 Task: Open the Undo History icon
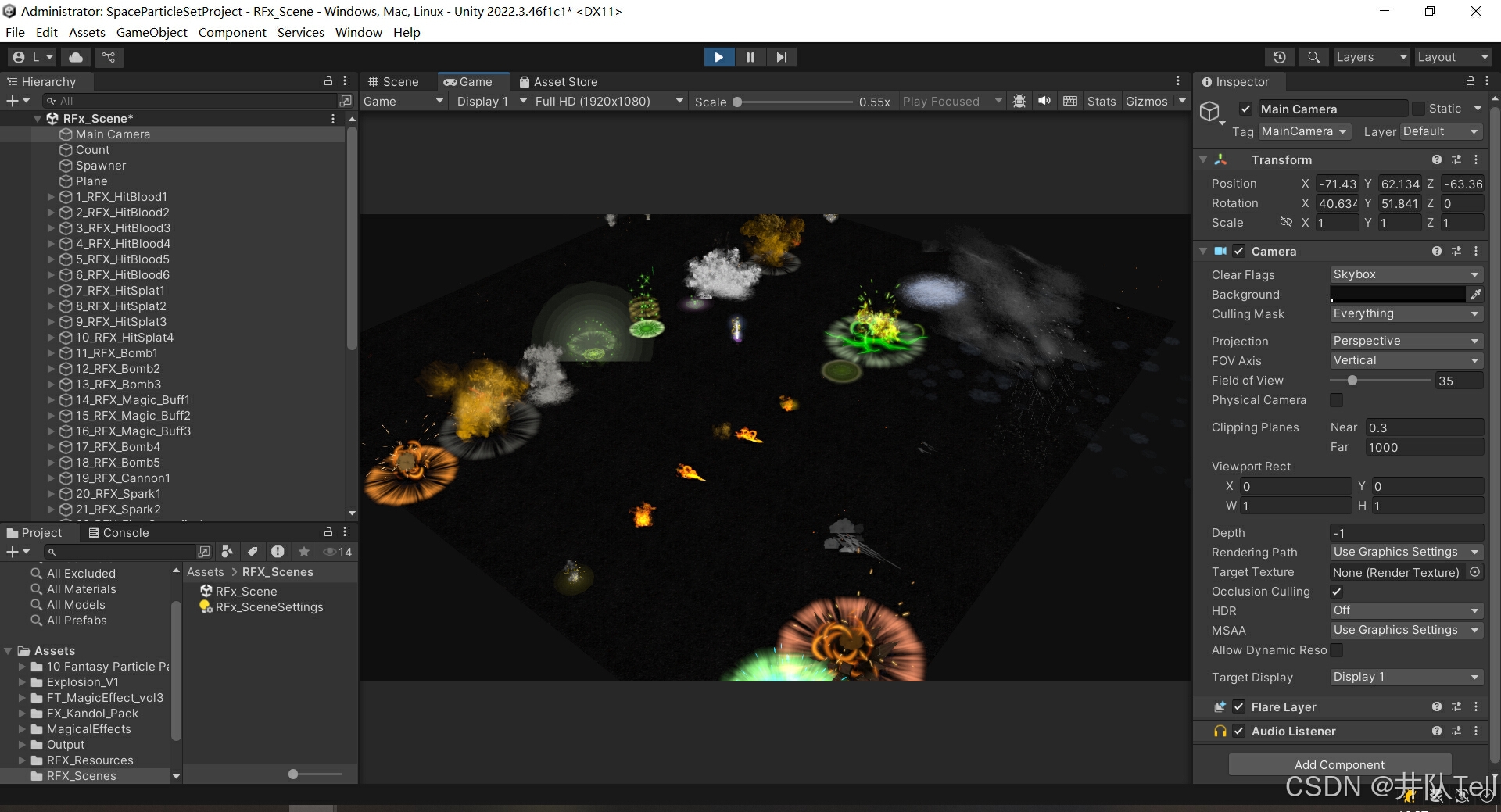tap(1279, 57)
